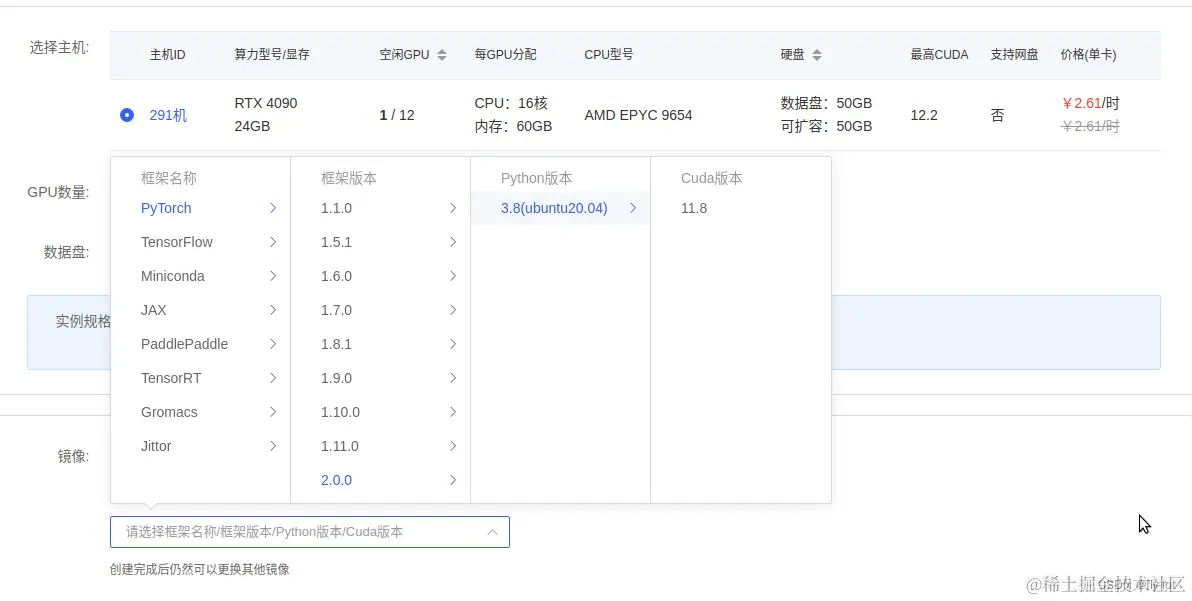The width and height of the screenshot is (1192, 601).
Task: Click the 价格(单卡) column header
Action: pyautogui.click(x=1088, y=55)
